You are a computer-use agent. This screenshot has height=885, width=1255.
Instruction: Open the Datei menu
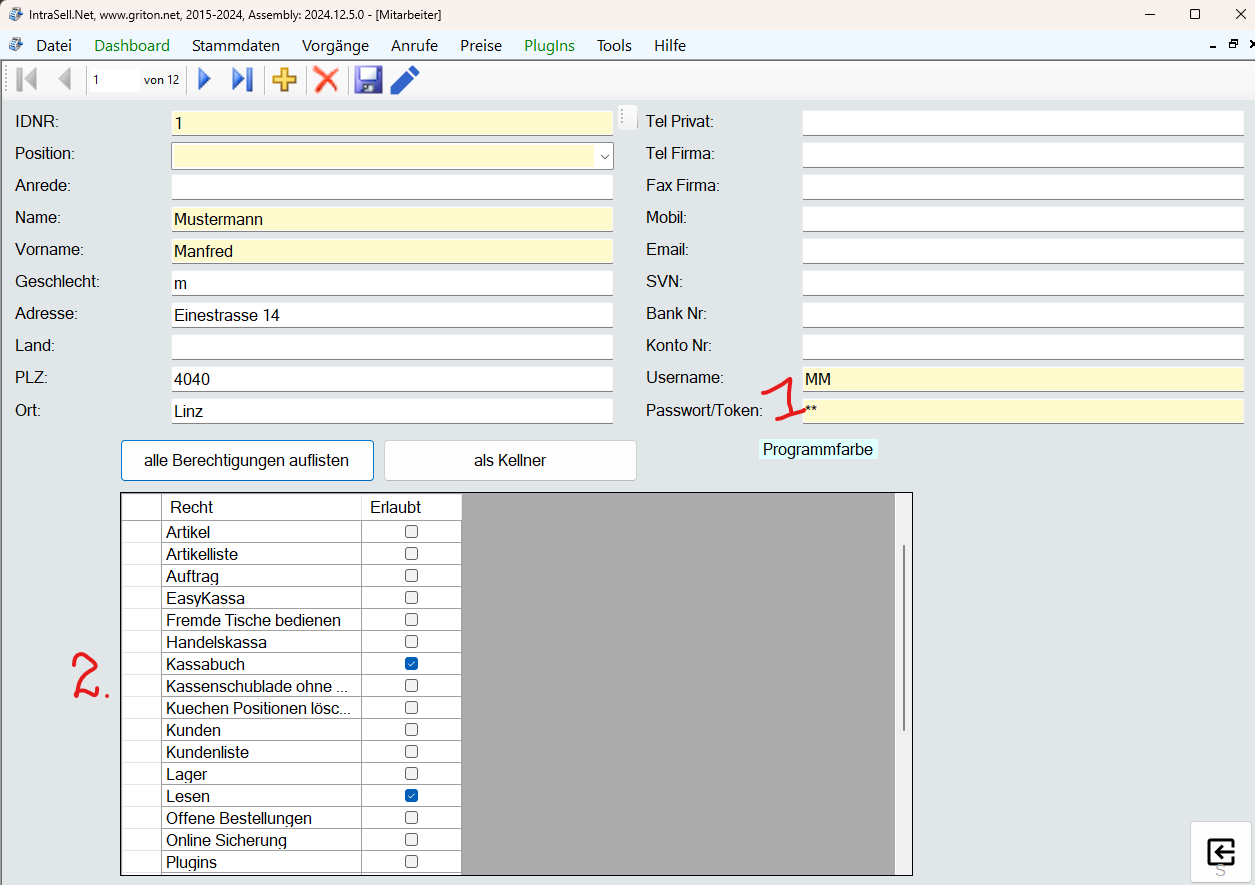coord(54,45)
